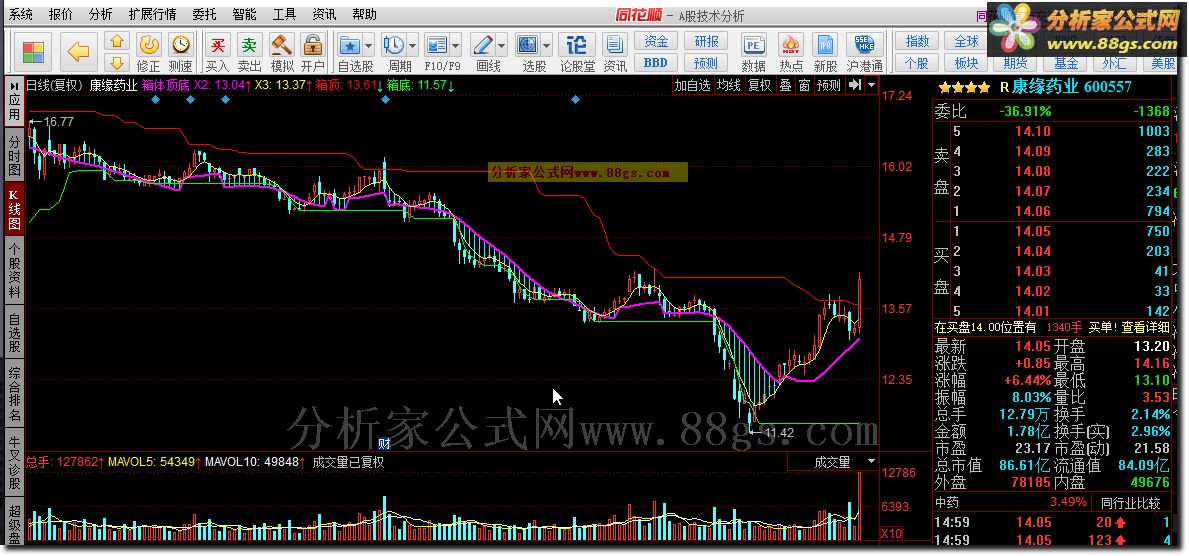Open the 自选股 star folder icon

click(x=350, y=45)
